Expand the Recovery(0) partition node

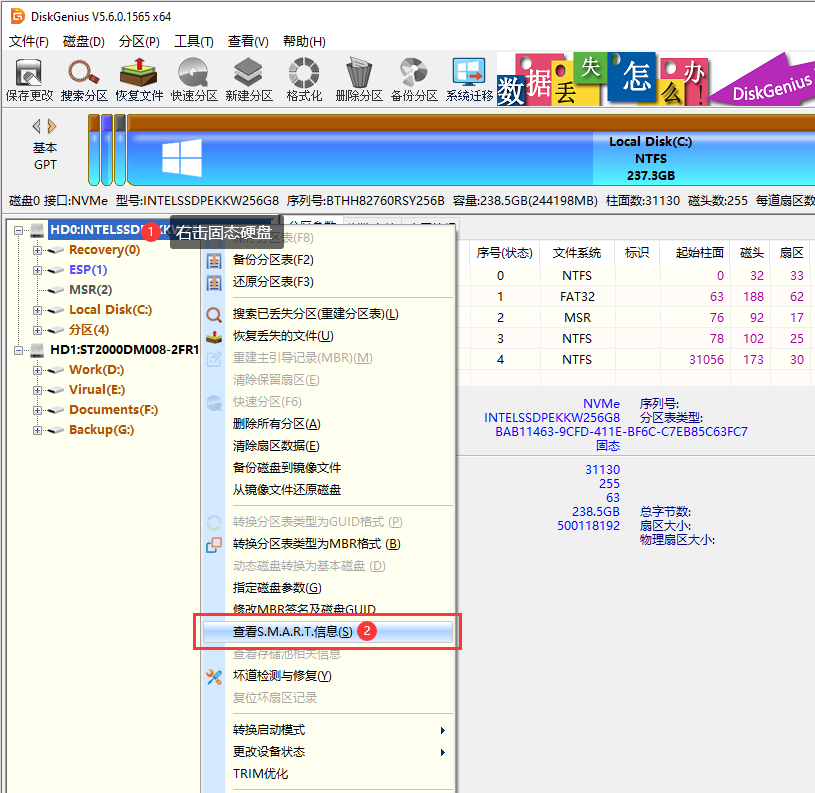coord(37,250)
